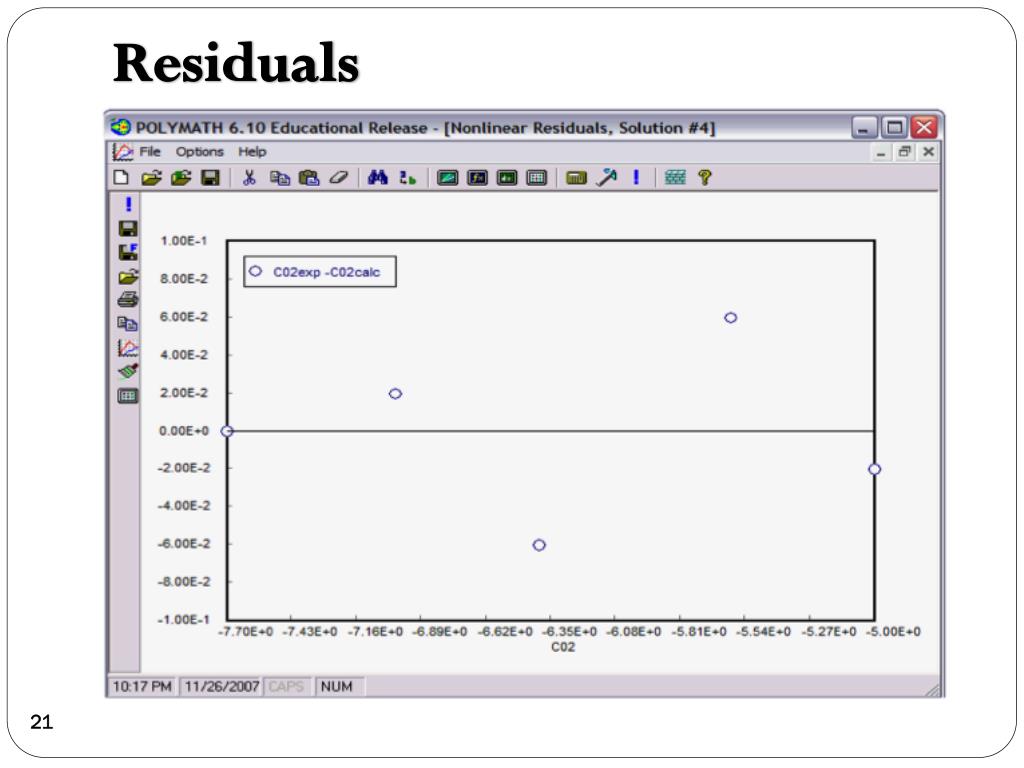
Task: Paste from the clipboard icon
Action: point(309,178)
